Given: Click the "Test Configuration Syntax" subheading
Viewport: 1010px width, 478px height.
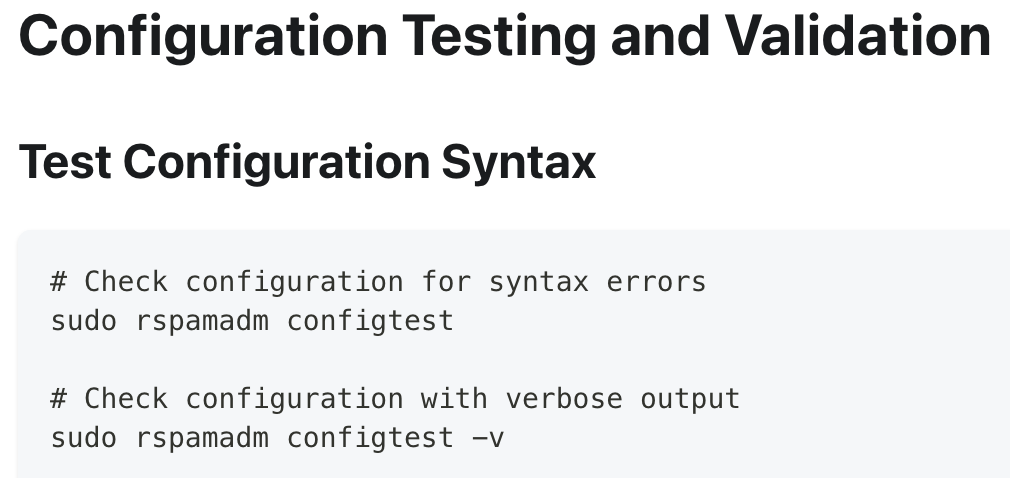Looking at the screenshot, I should click(x=307, y=161).
